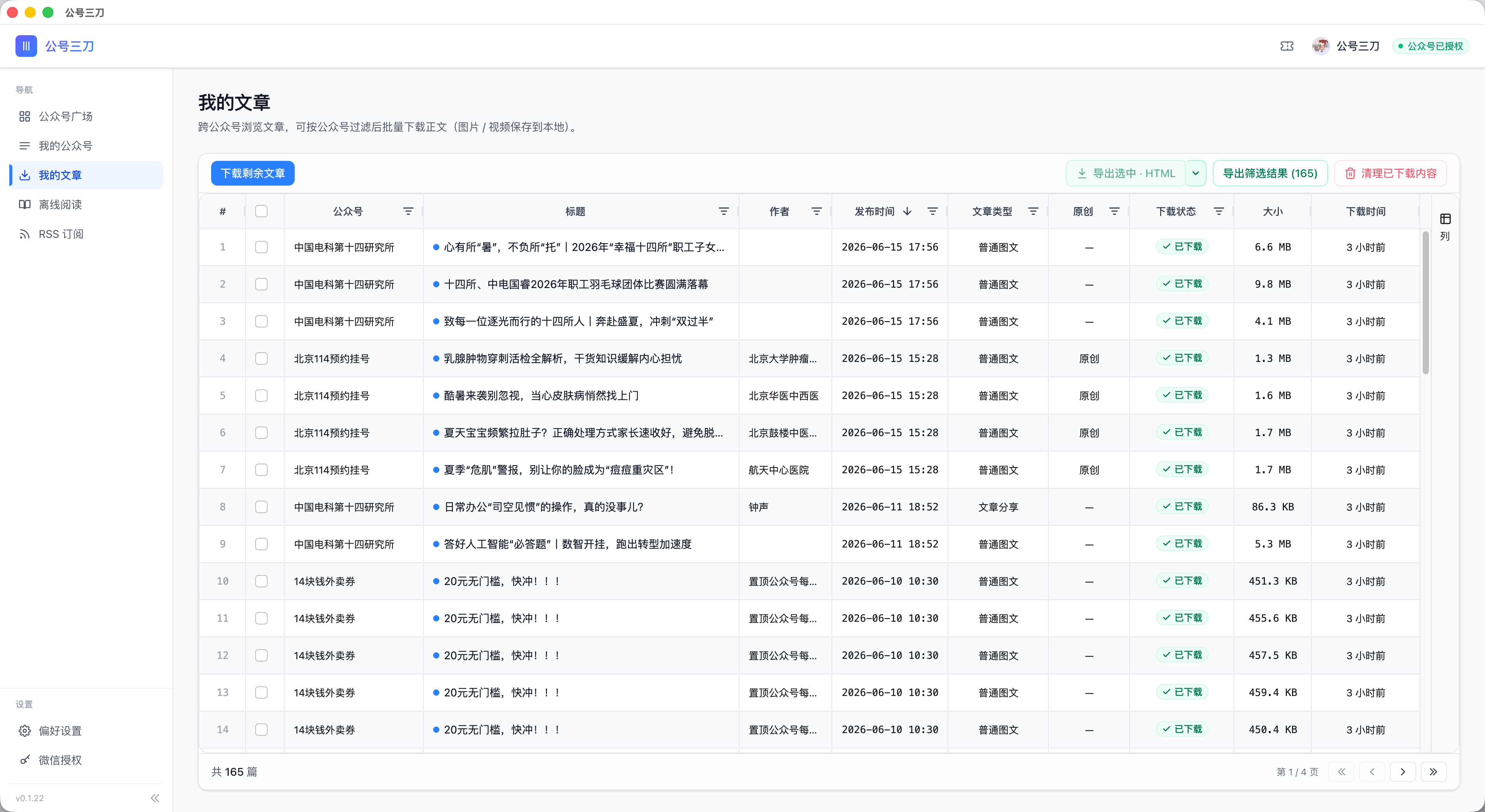1485x812 pixels.
Task: Click version label v0.1.22
Action: (30, 798)
